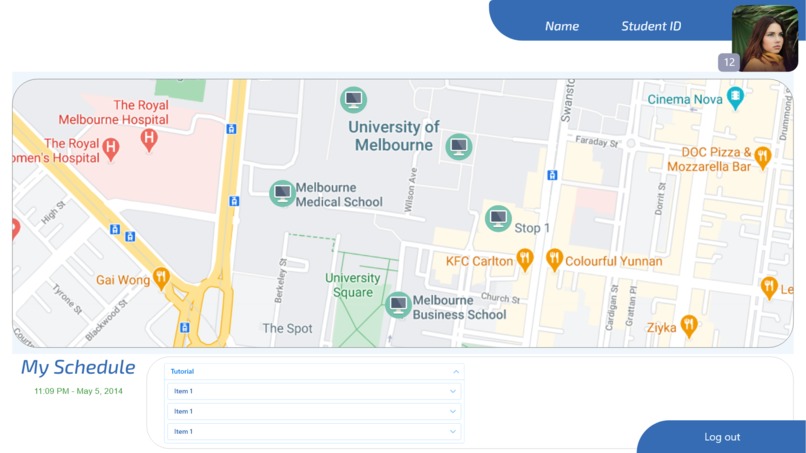Click the Name header label
This screenshot has height=453, width=806.
tap(562, 26)
